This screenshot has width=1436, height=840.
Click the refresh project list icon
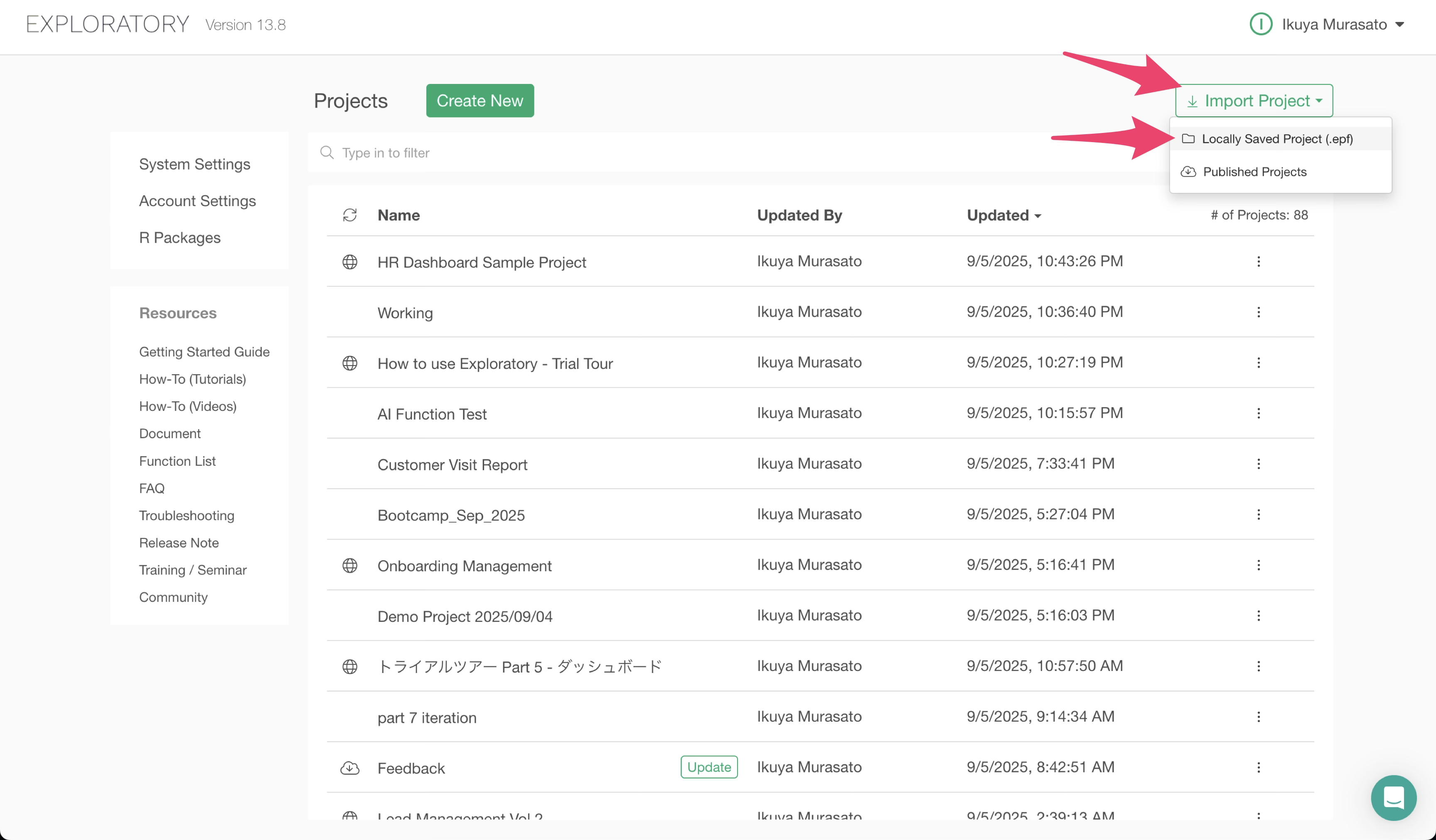(350, 215)
